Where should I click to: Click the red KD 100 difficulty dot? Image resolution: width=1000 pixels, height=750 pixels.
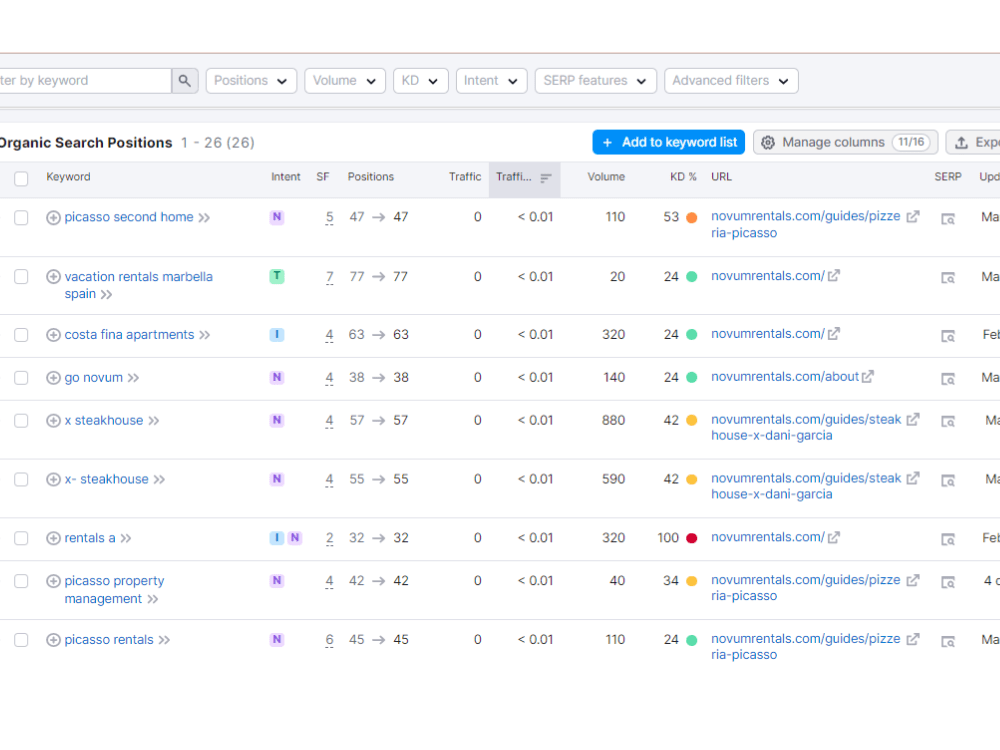(691, 538)
